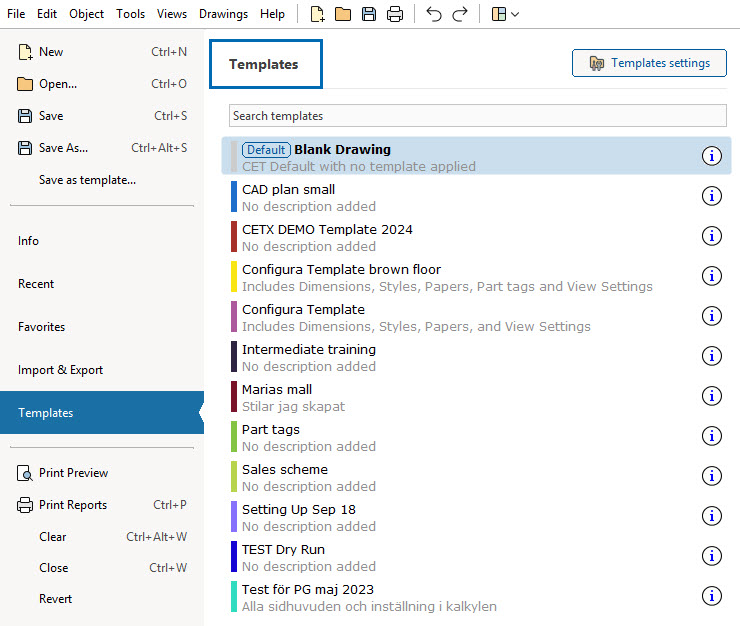
Task: Show info for Test för PG maj 2023
Action: point(712,596)
